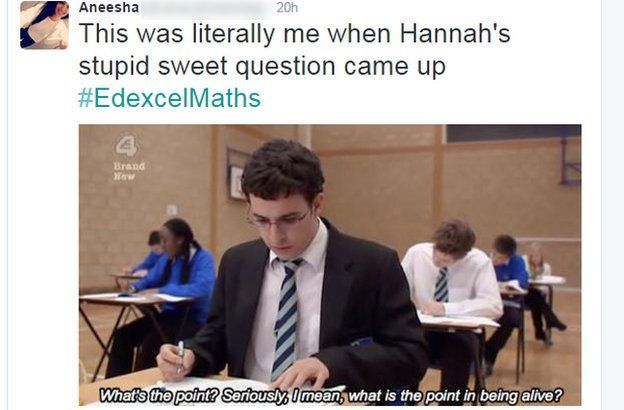Click the folding exam desk on the left
This screenshot has height=410, width=624.
pos(135,330)
